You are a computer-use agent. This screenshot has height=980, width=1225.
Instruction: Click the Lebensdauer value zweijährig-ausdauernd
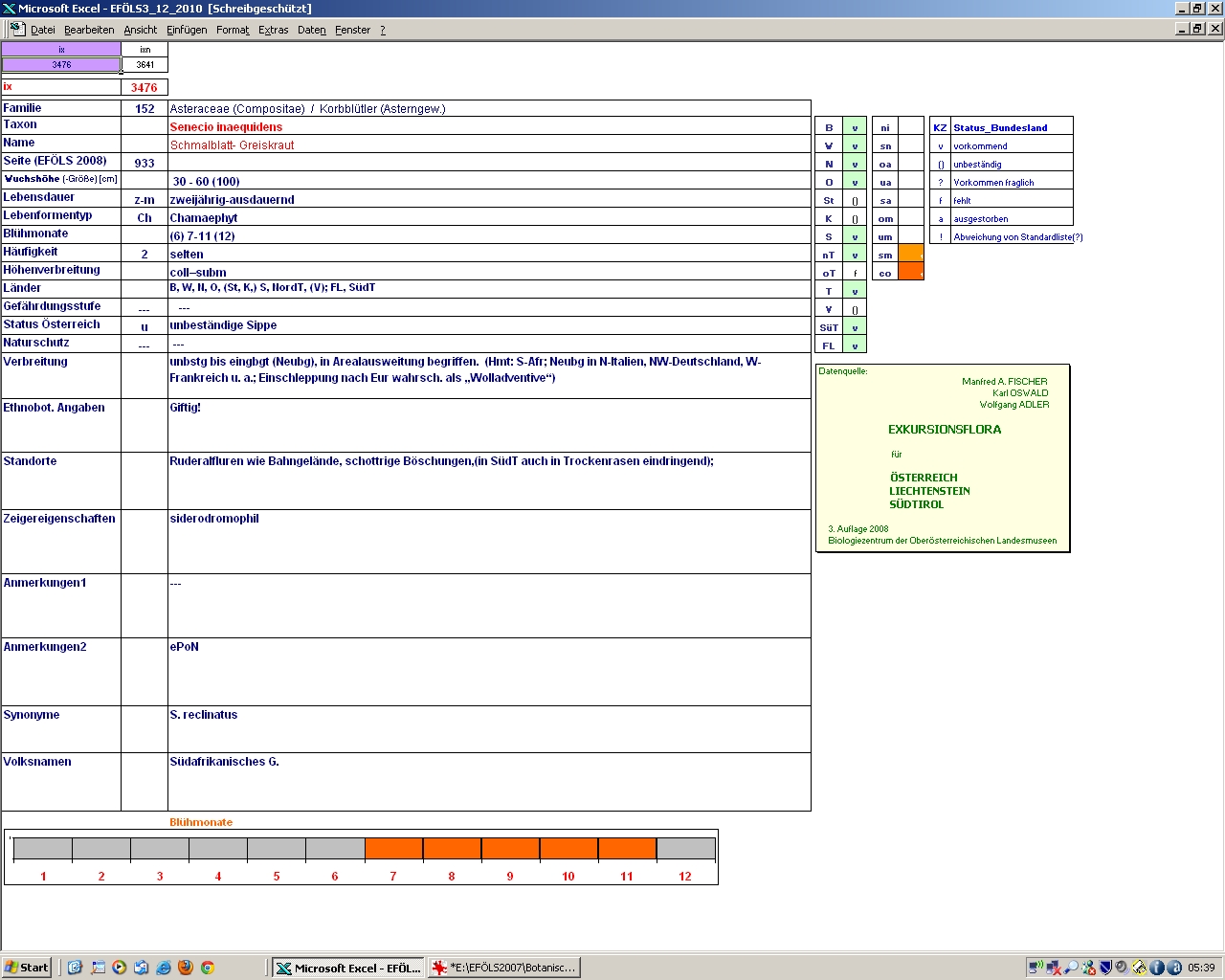pyautogui.click(x=232, y=199)
